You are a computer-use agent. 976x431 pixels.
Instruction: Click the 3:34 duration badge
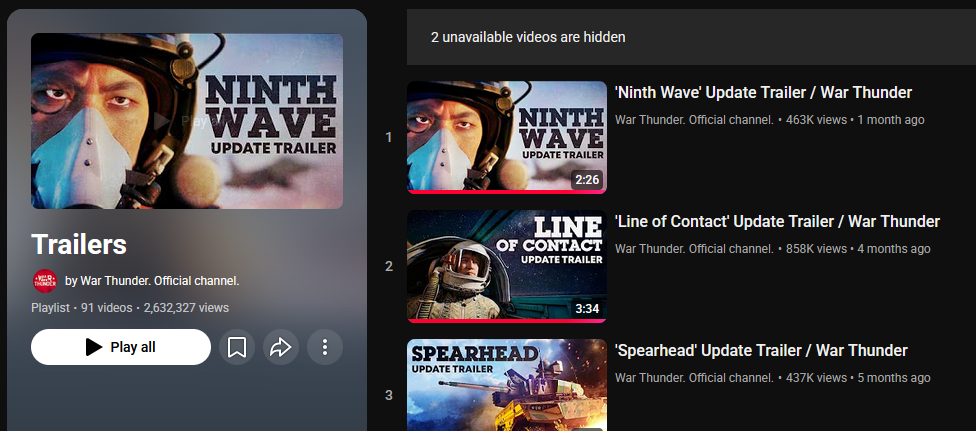[587, 309]
